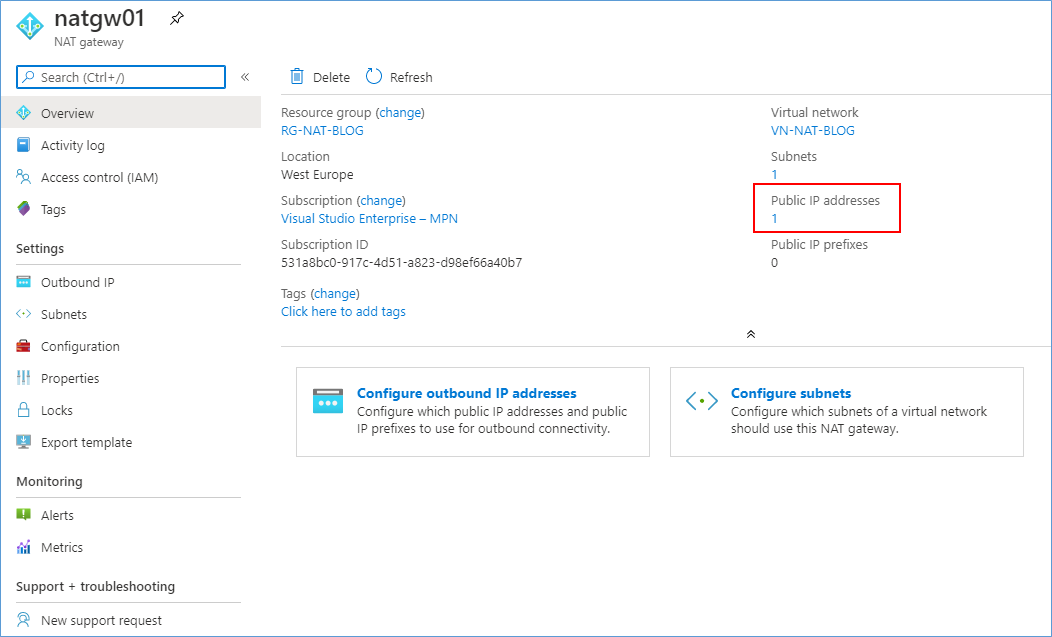Click the Properties bars icon
Screen dimensions: 1052x637
coord(23,378)
